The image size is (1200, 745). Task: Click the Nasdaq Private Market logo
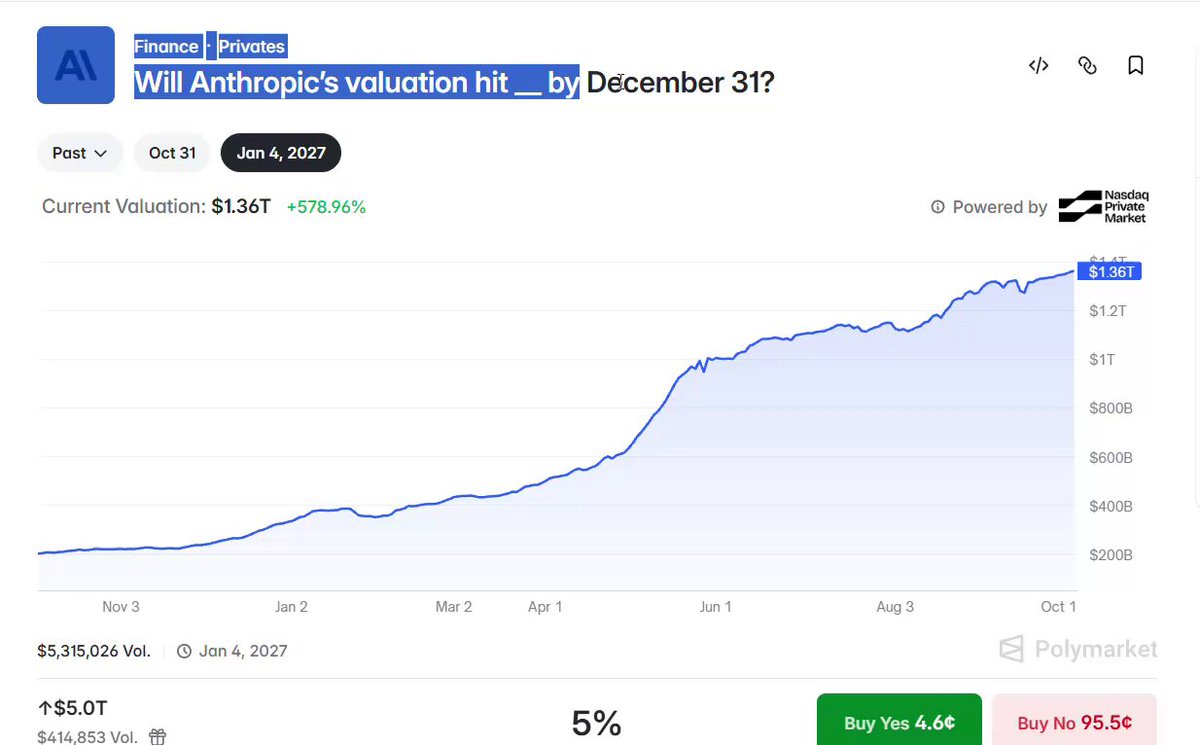[1103, 207]
